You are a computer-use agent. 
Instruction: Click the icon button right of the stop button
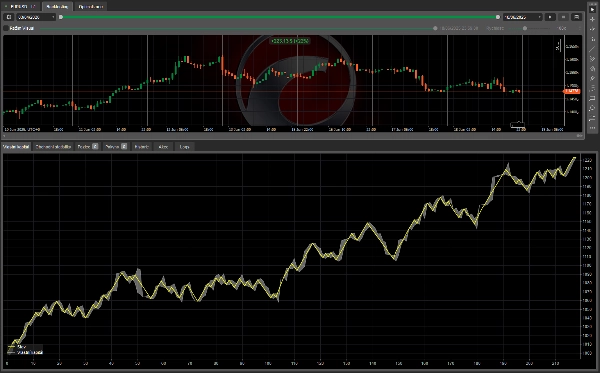tap(576, 17)
